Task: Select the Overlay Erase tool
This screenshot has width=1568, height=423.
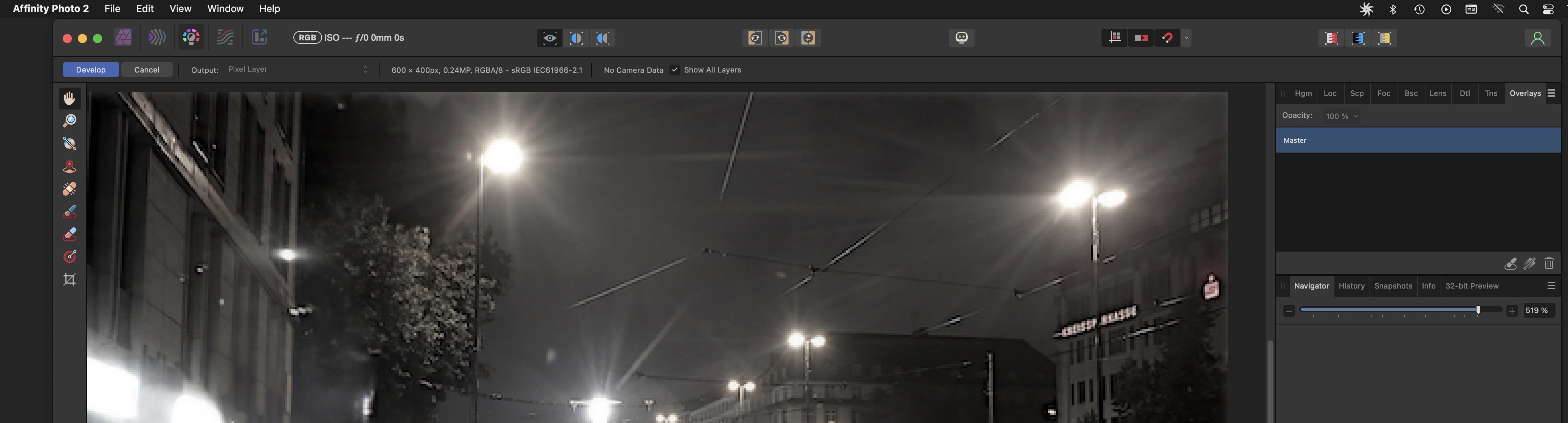Action: pyautogui.click(x=70, y=234)
